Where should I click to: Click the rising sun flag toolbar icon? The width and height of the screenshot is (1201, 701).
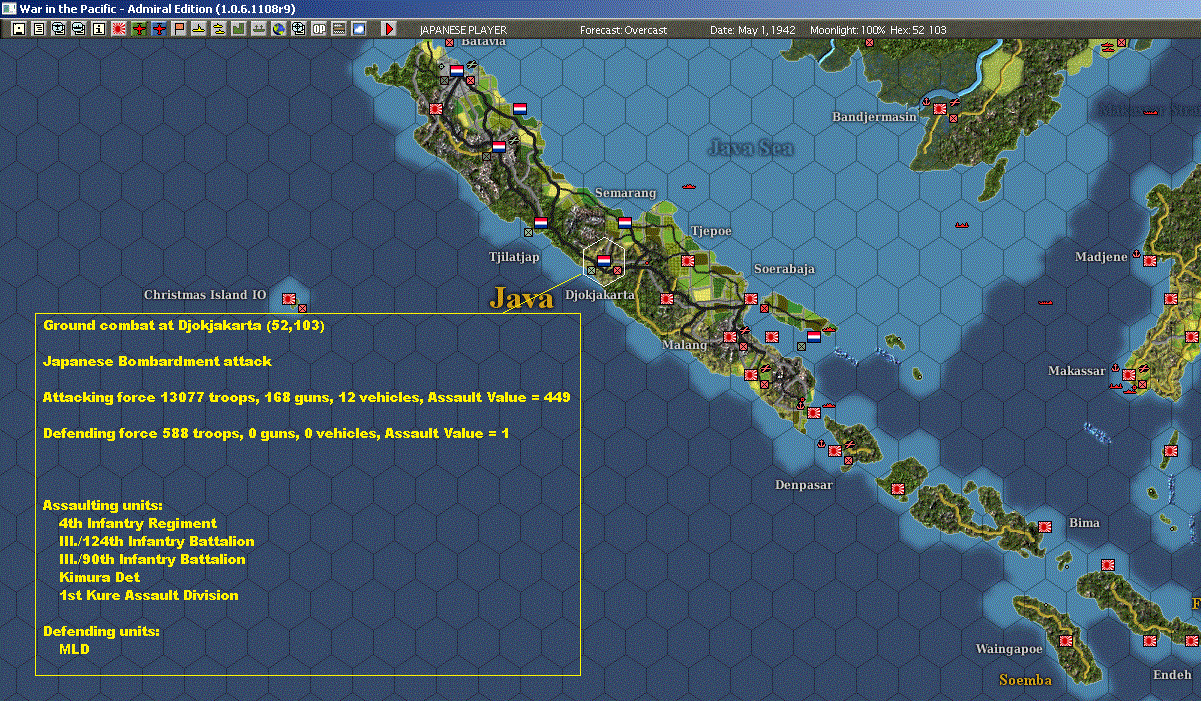[118, 29]
